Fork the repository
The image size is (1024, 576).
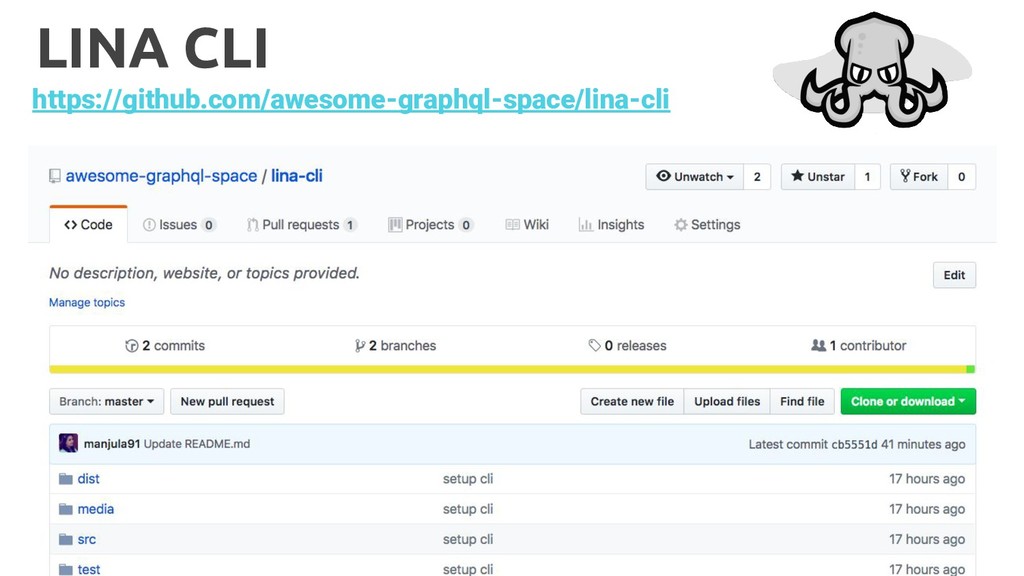tap(919, 177)
